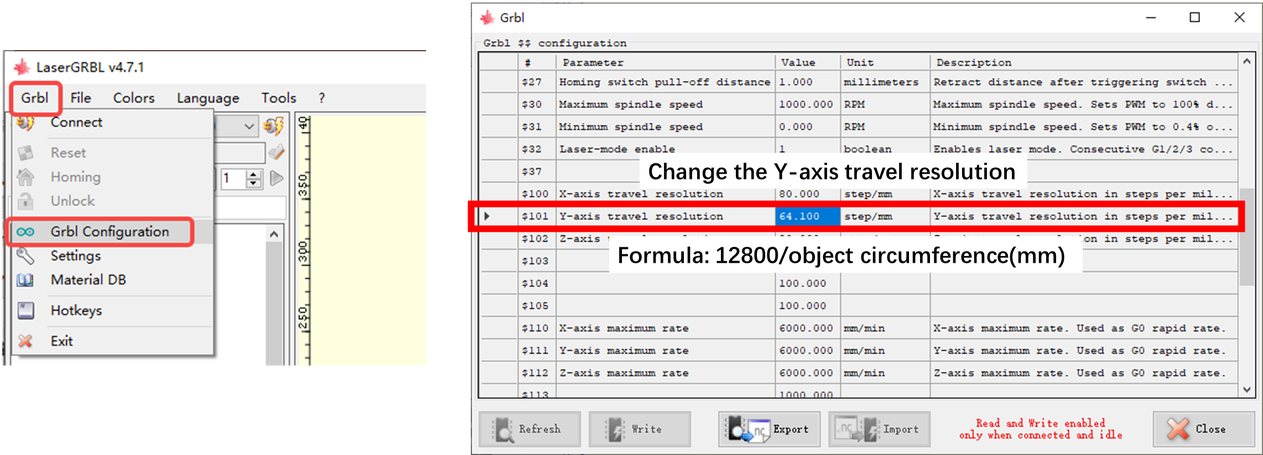Open the Colors menu
This screenshot has height=455, width=1263.
(x=133, y=98)
